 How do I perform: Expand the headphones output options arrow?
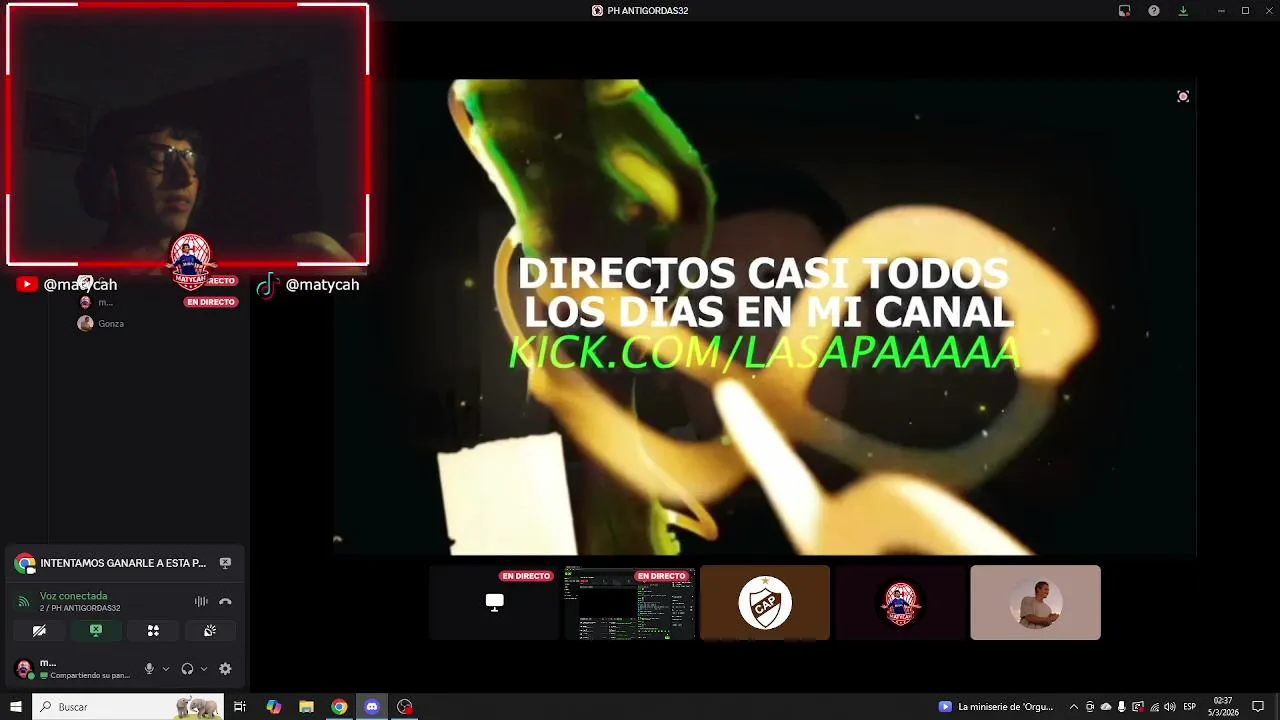tap(204, 669)
